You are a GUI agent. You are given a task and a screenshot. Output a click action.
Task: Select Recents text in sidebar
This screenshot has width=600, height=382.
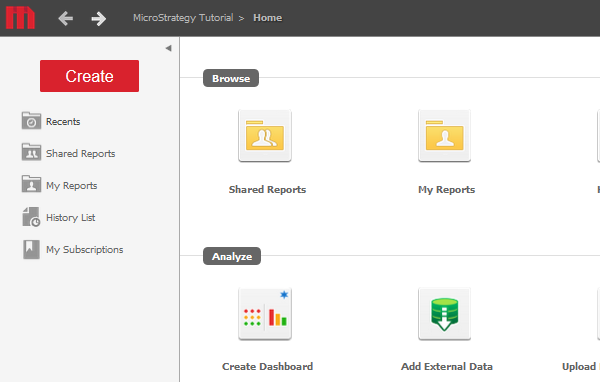pyautogui.click(x=63, y=121)
